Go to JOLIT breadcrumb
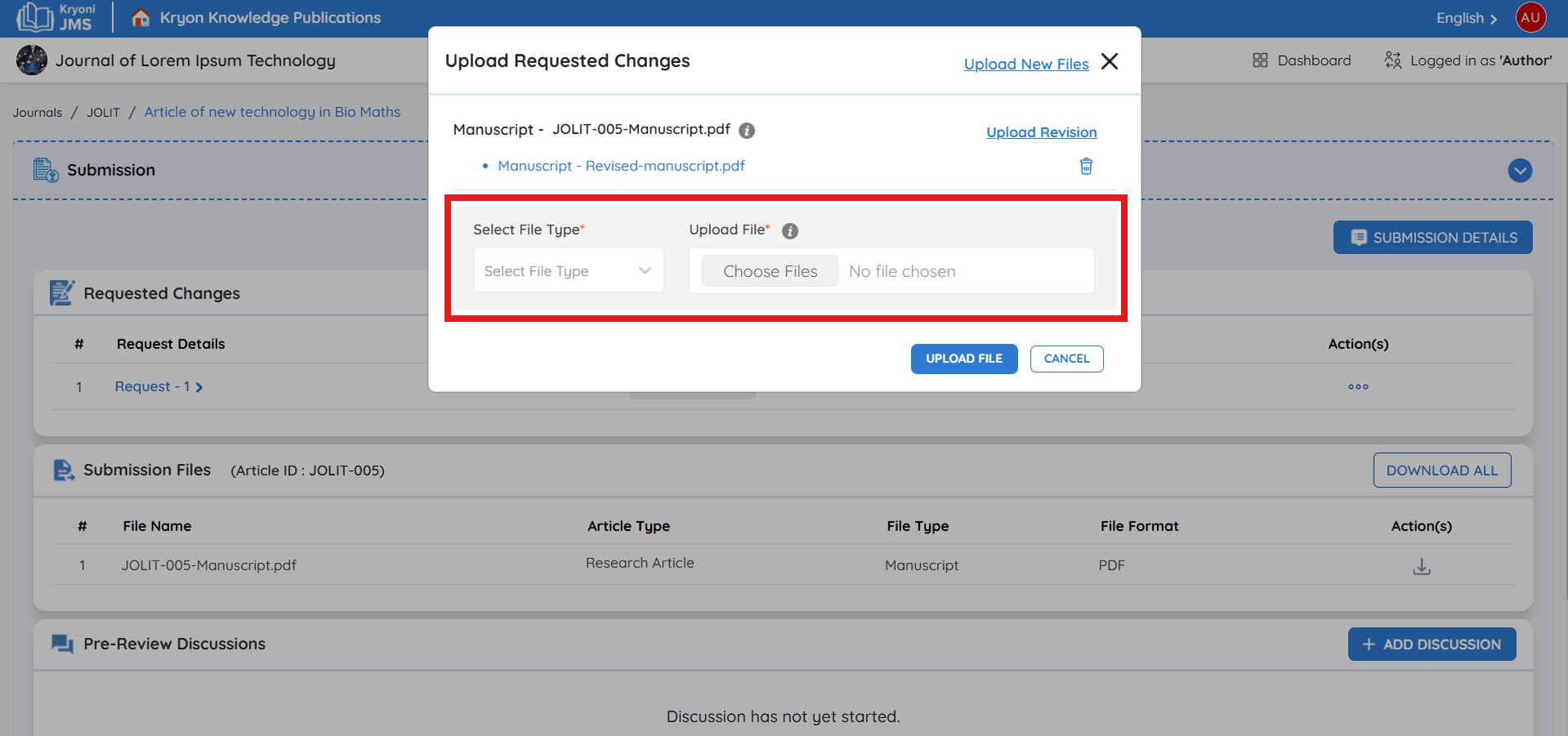 [x=103, y=113]
